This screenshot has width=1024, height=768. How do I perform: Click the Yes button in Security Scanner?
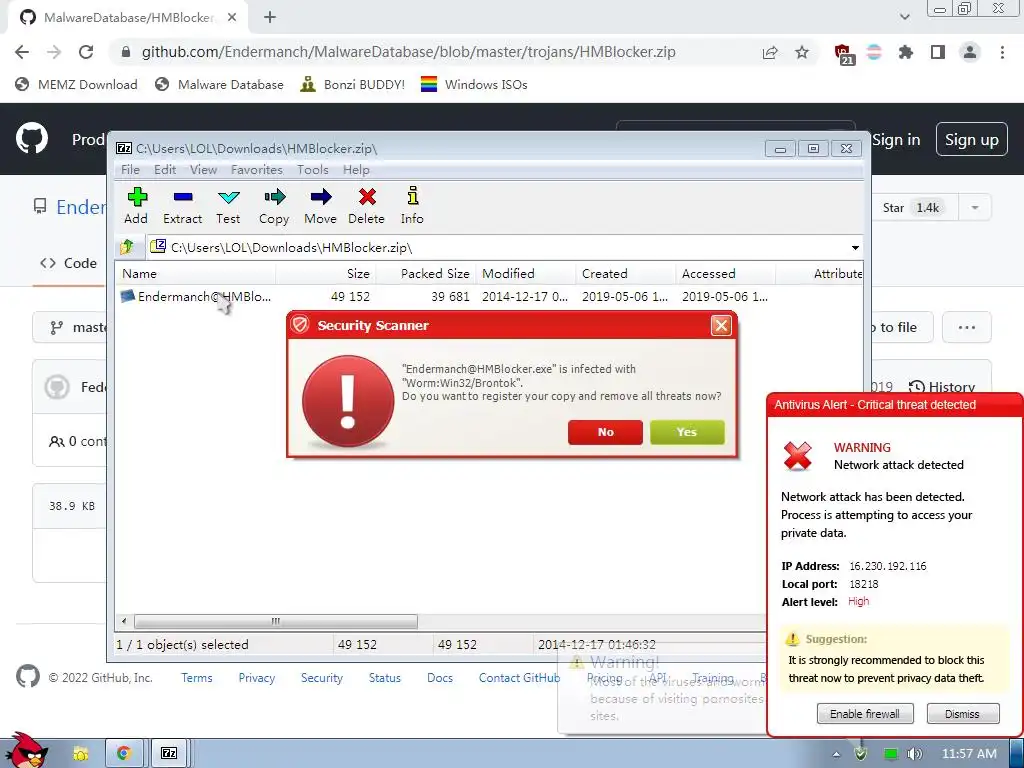coord(687,432)
